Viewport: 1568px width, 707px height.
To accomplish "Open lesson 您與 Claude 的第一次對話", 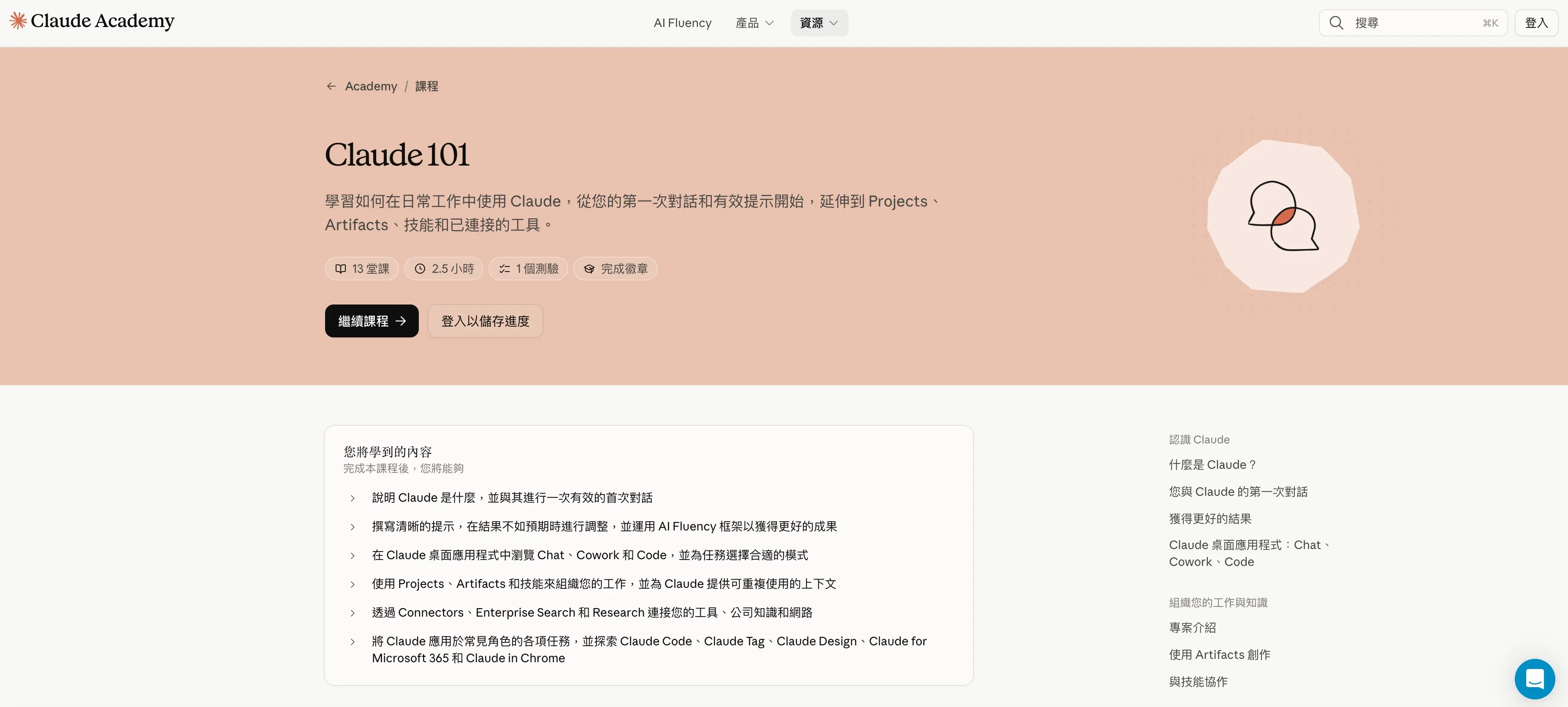I will pyautogui.click(x=1238, y=492).
